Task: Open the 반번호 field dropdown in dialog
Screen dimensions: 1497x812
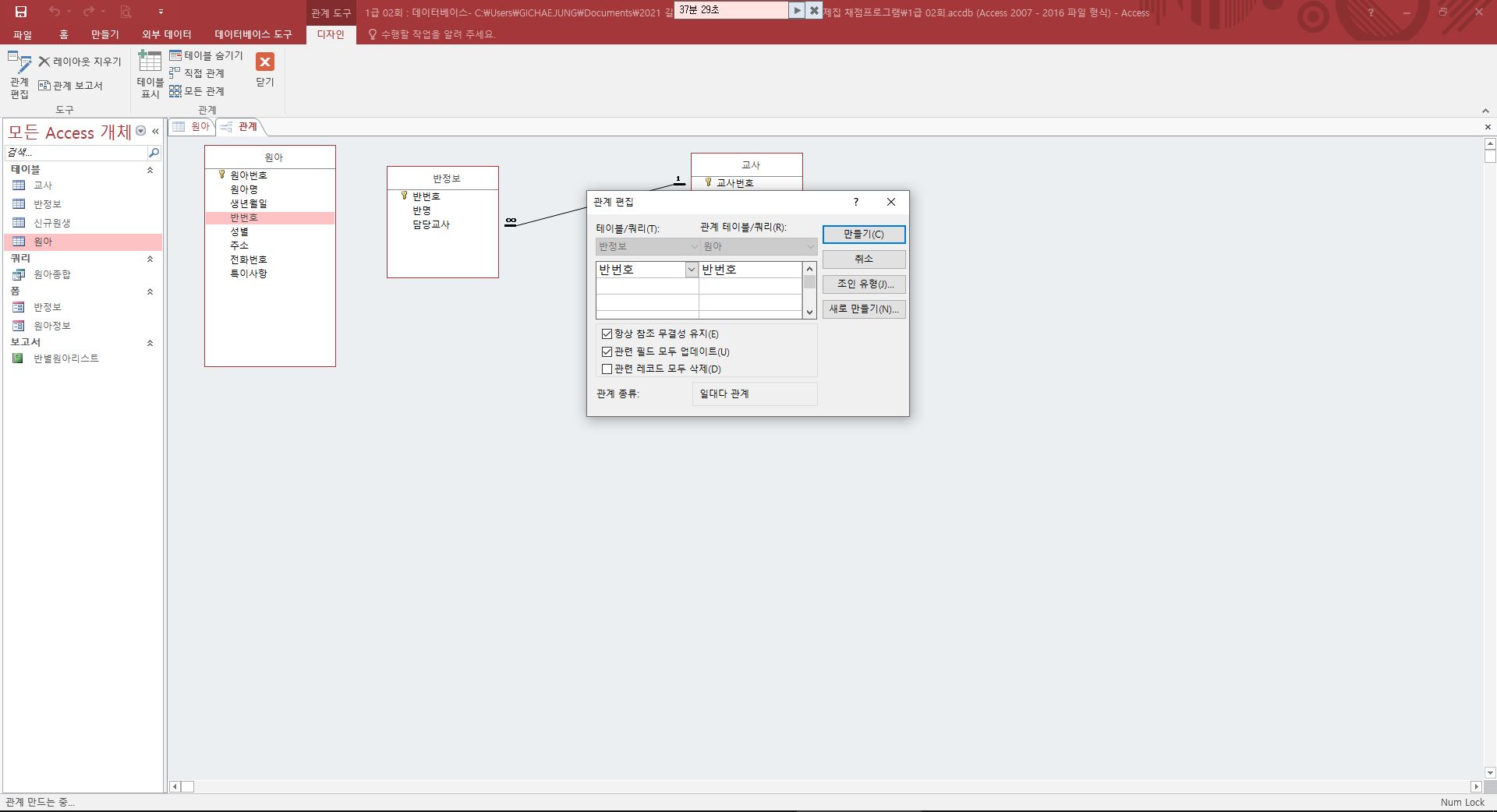Action: (691, 270)
